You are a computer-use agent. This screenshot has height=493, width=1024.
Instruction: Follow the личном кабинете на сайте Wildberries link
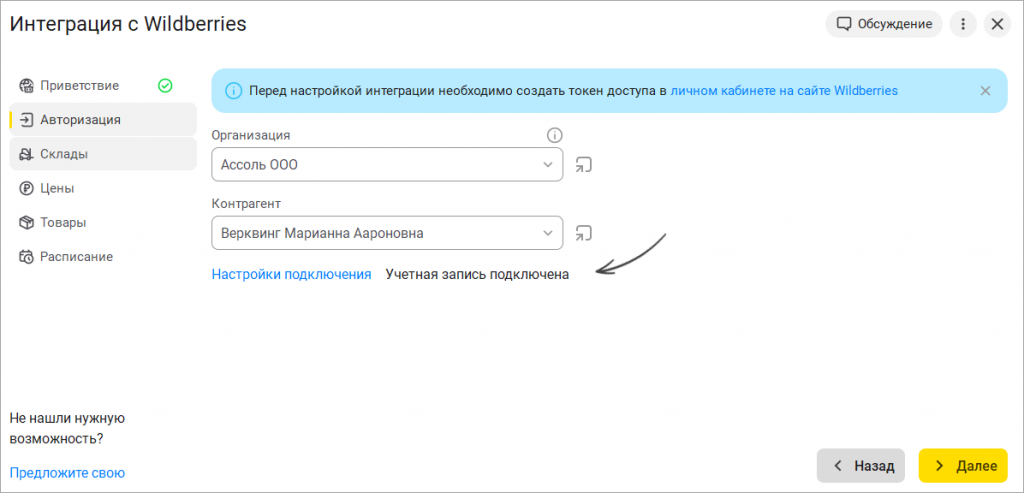coord(784,91)
